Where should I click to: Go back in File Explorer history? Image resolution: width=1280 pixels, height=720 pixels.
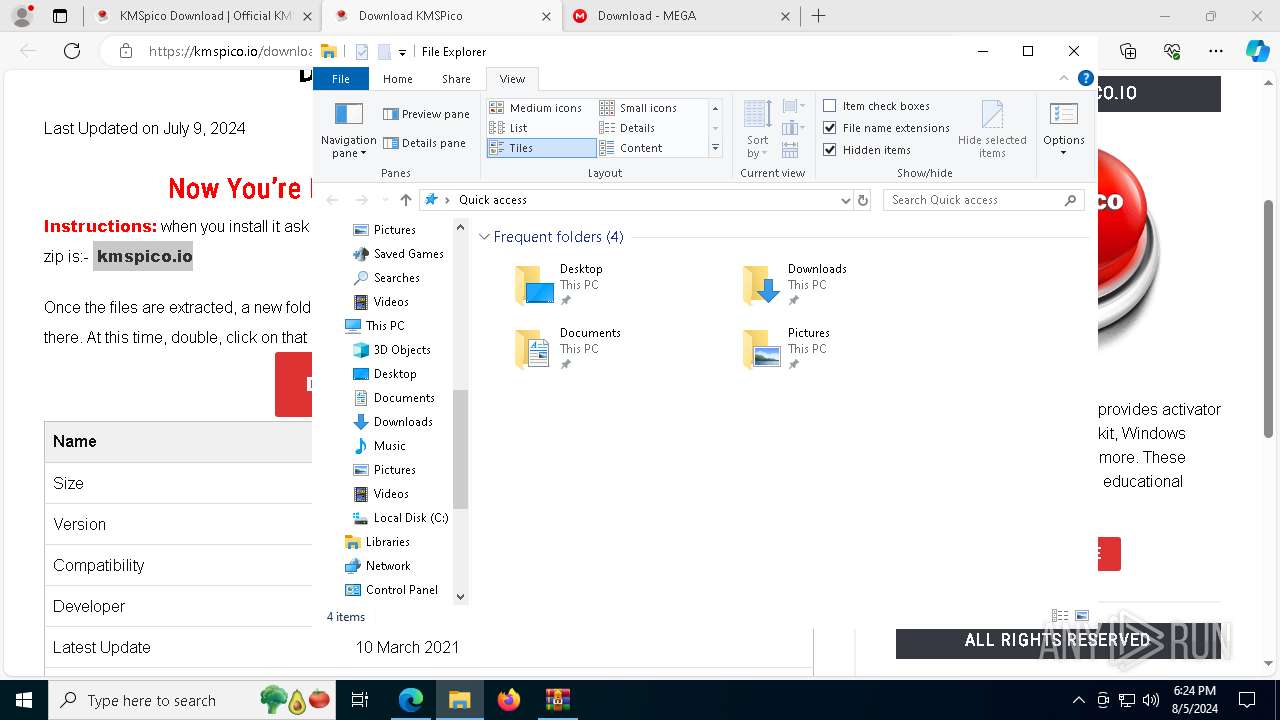tap(333, 200)
